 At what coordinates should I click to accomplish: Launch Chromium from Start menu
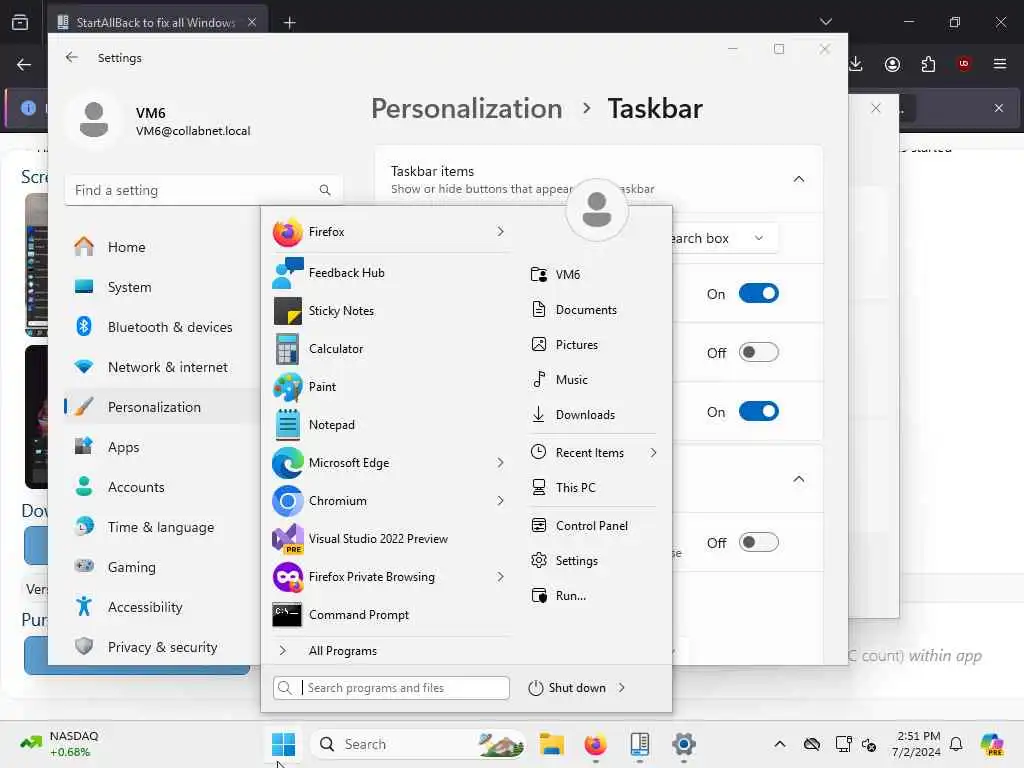[391, 501]
